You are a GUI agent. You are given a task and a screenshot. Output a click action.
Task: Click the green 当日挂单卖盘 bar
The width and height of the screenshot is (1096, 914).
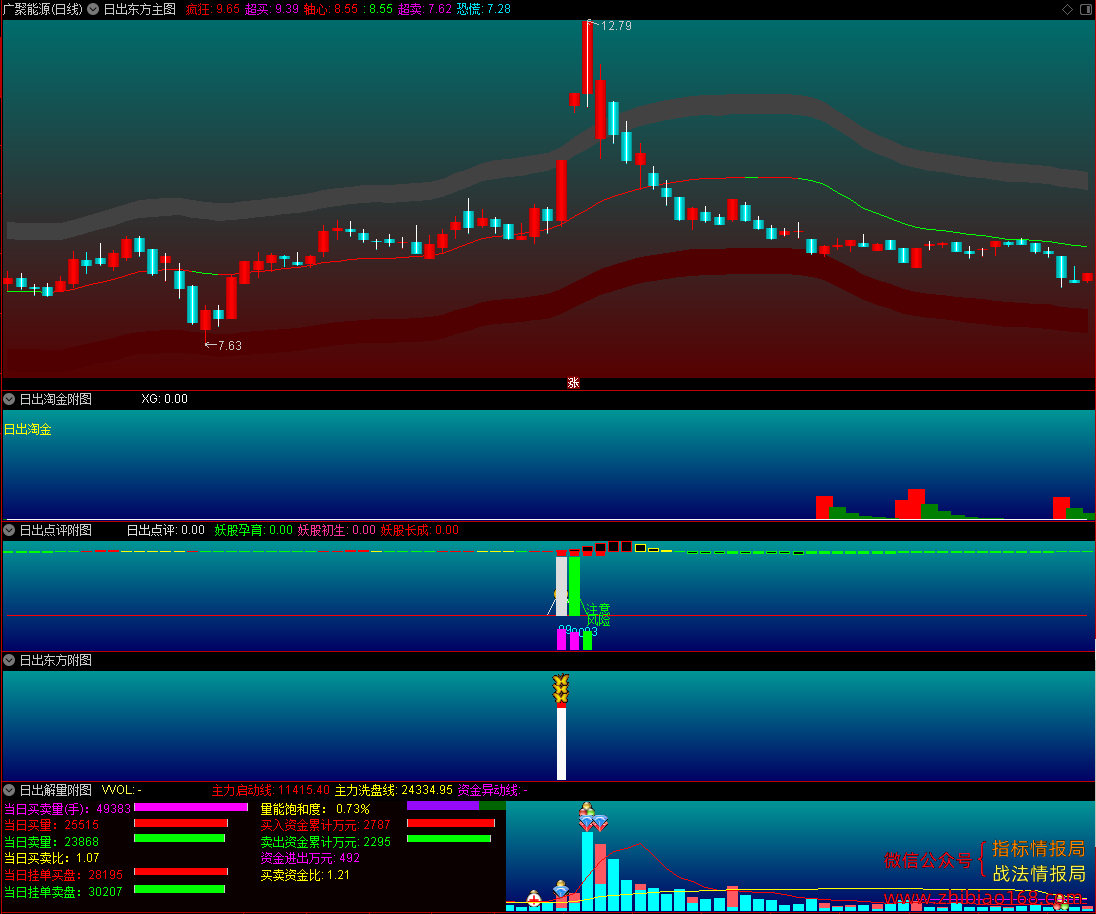(x=179, y=889)
